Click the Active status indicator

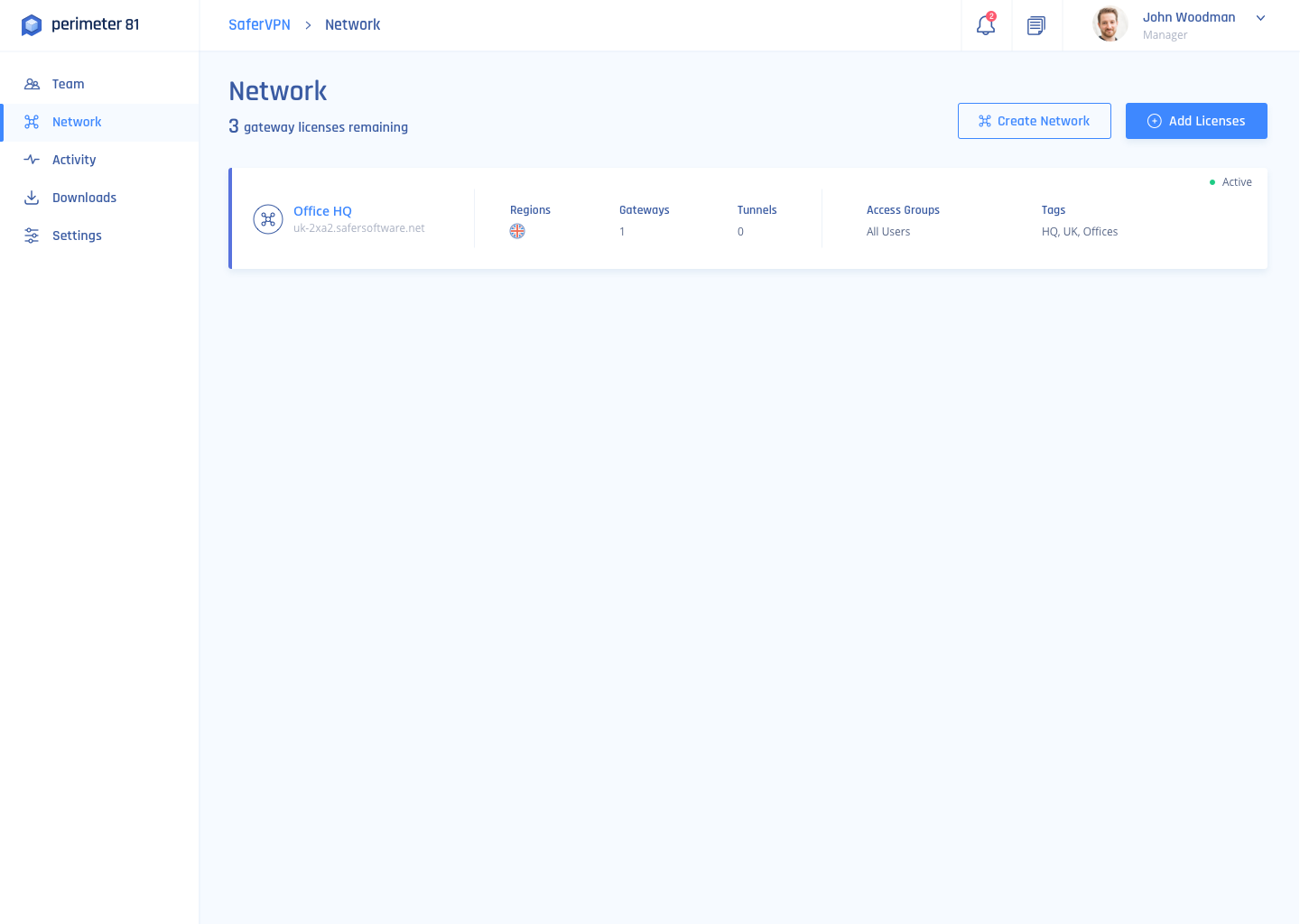(x=1230, y=182)
